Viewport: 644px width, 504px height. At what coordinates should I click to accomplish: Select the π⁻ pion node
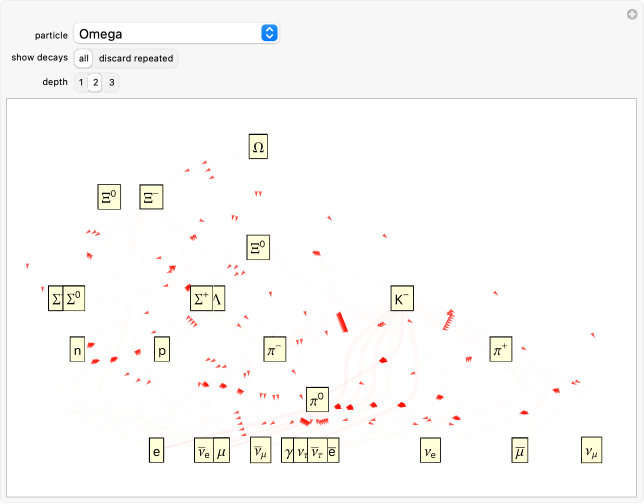click(275, 349)
